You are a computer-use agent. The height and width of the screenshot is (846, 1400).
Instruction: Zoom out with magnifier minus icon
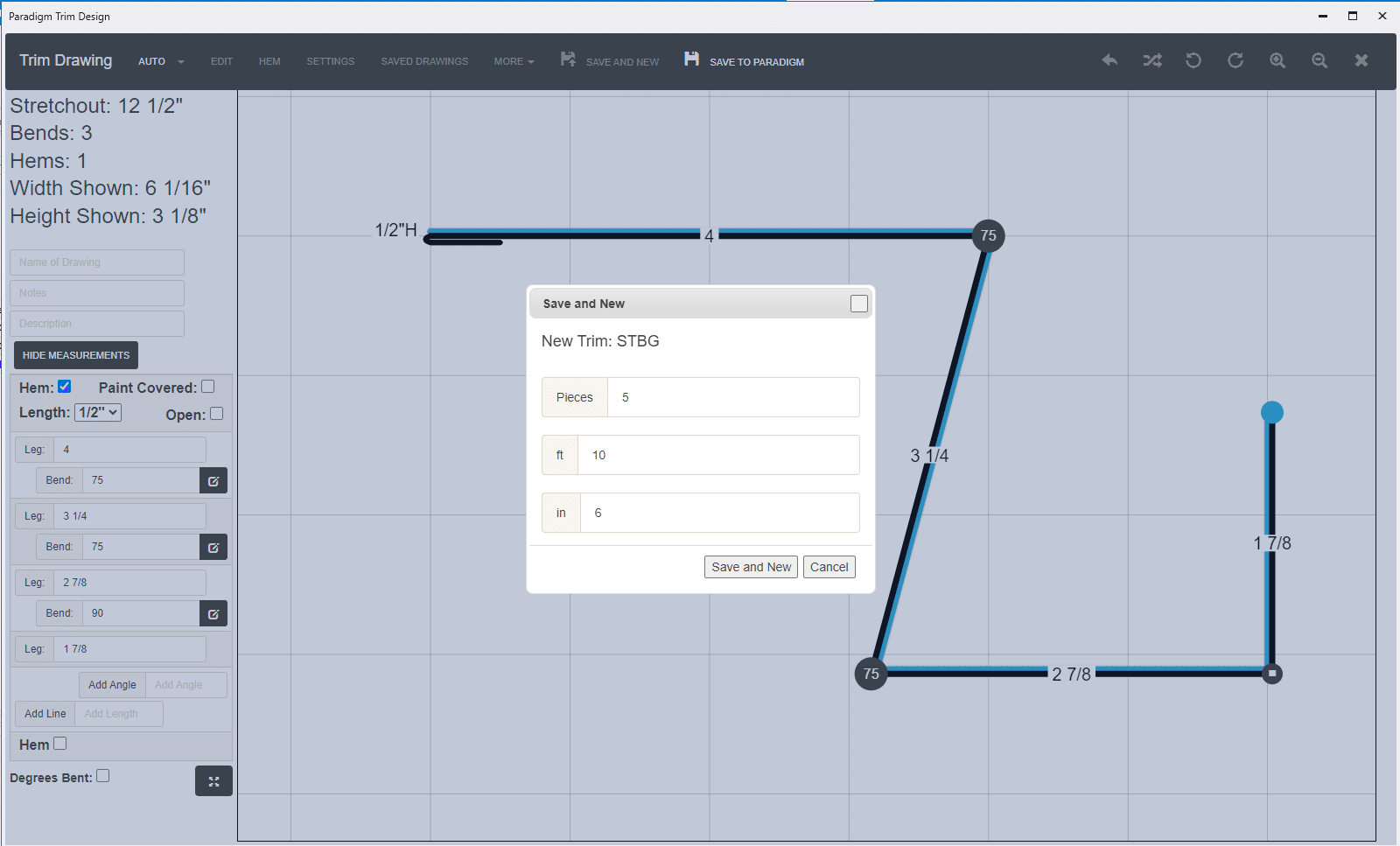[x=1319, y=60]
